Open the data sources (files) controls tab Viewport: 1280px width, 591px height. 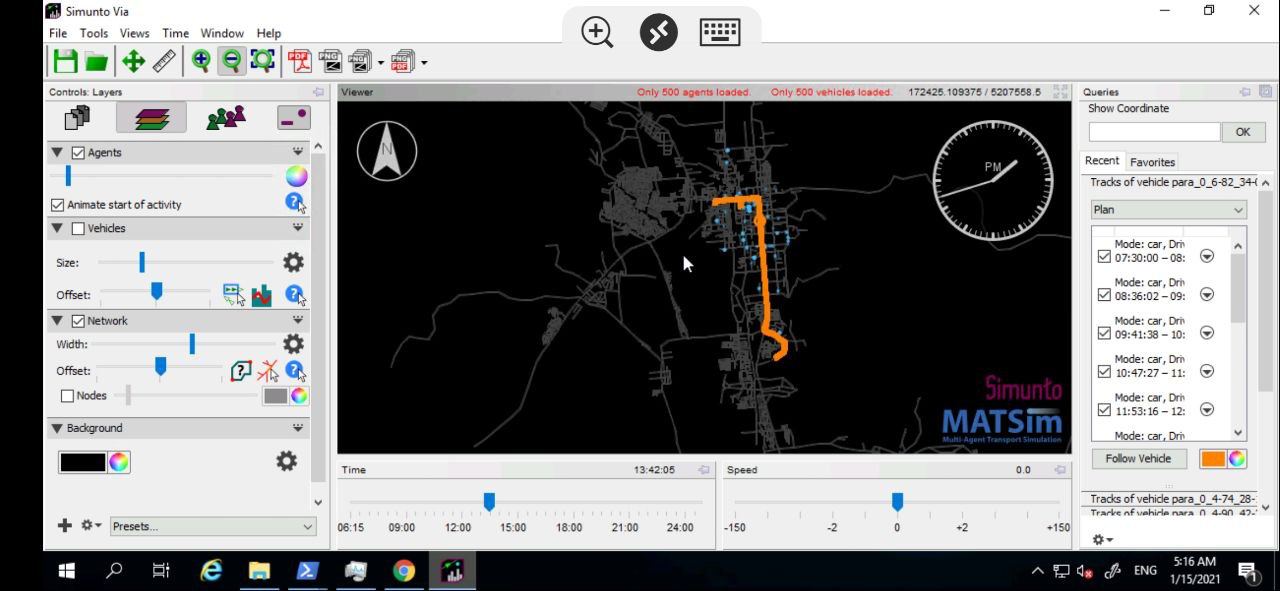[77, 118]
